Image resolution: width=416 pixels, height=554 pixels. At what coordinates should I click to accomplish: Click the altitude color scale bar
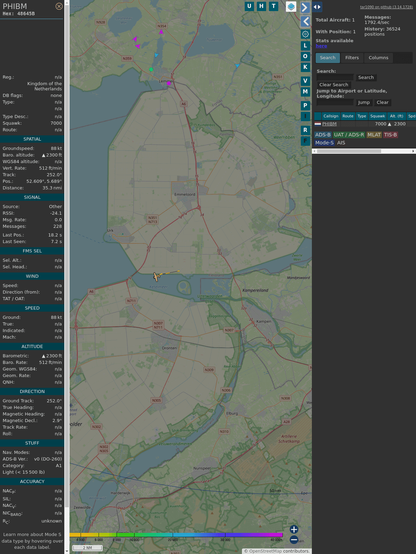pos(176,535)
